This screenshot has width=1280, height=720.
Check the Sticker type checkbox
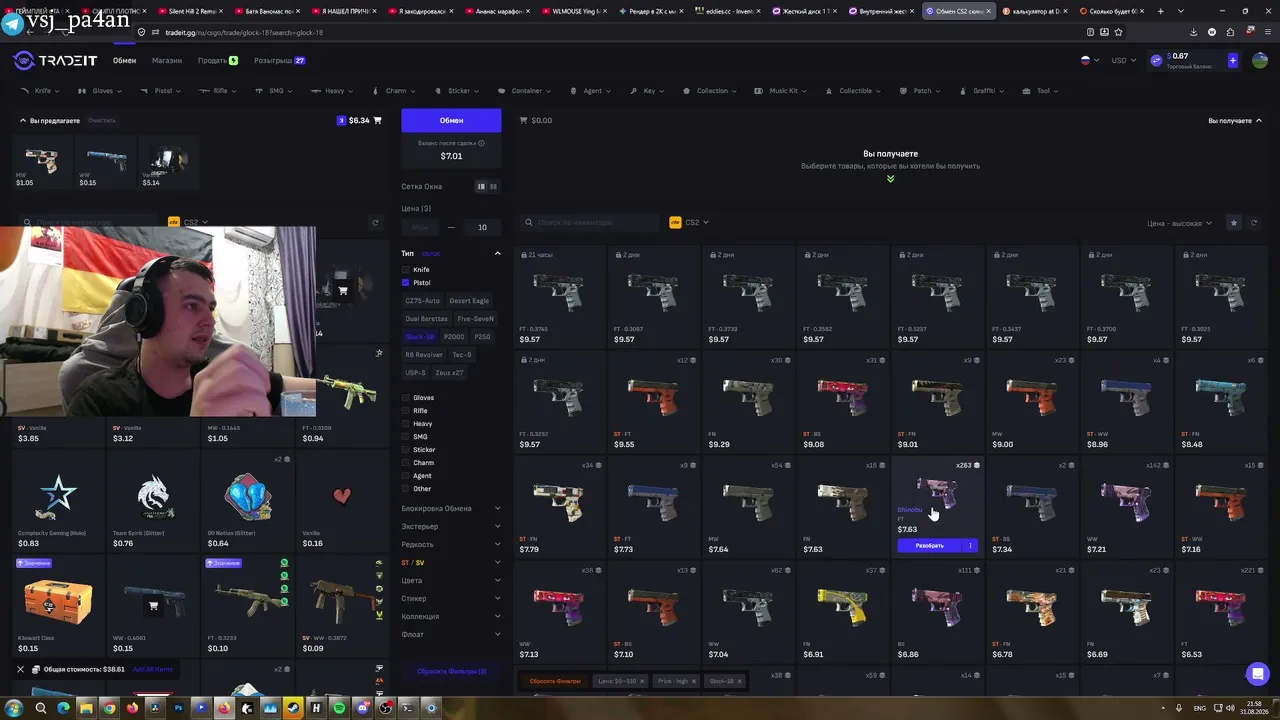tap(406, 450)
